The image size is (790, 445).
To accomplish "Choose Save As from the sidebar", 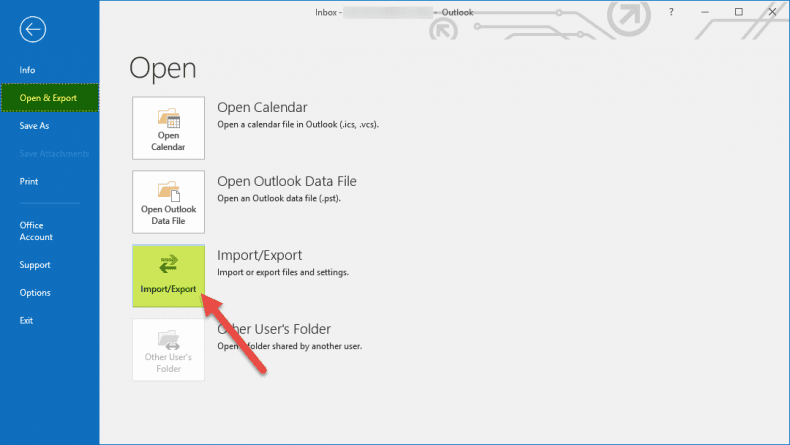I will (34, 126).
